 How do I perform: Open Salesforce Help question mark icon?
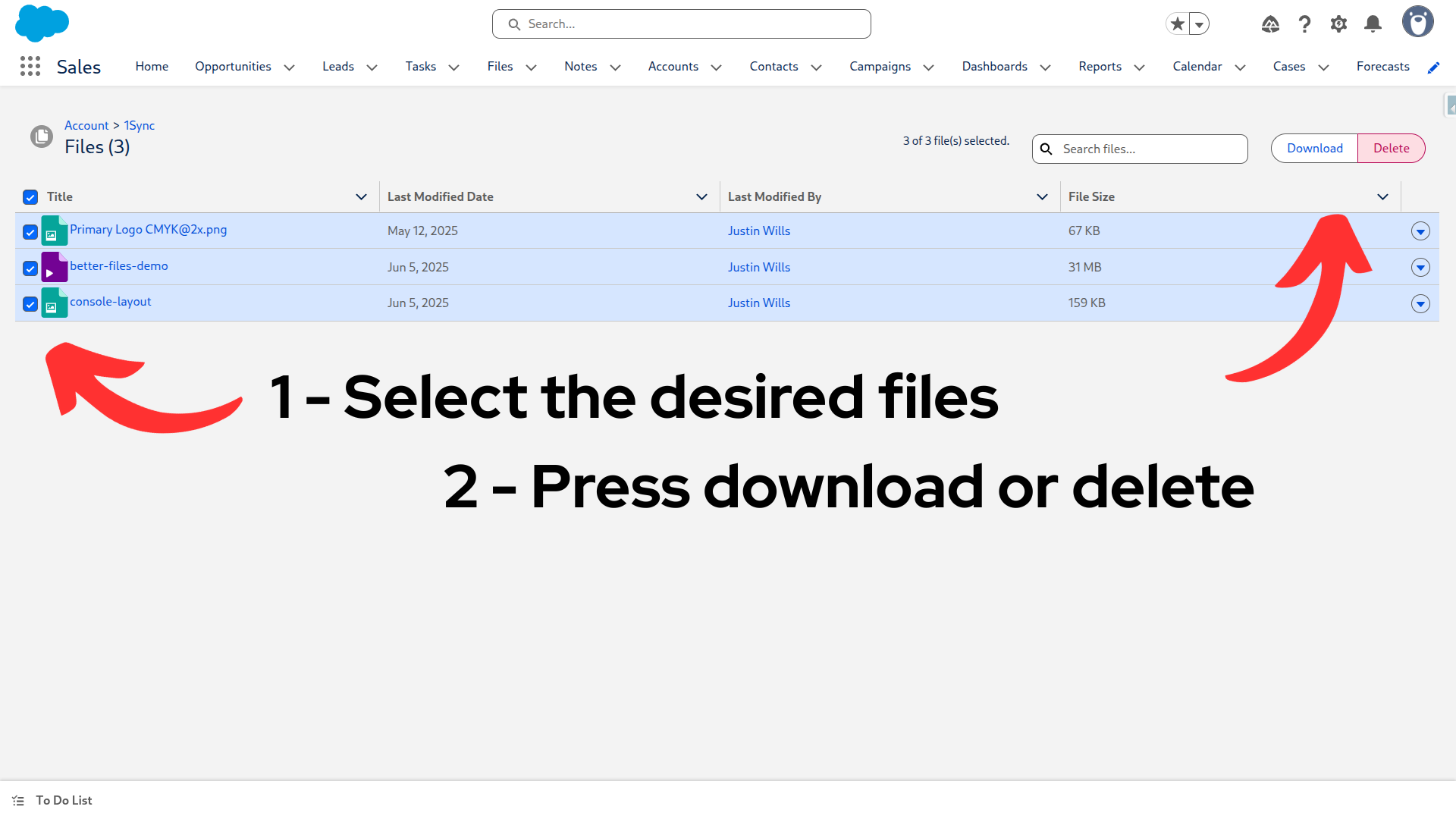coord(1304,24)
